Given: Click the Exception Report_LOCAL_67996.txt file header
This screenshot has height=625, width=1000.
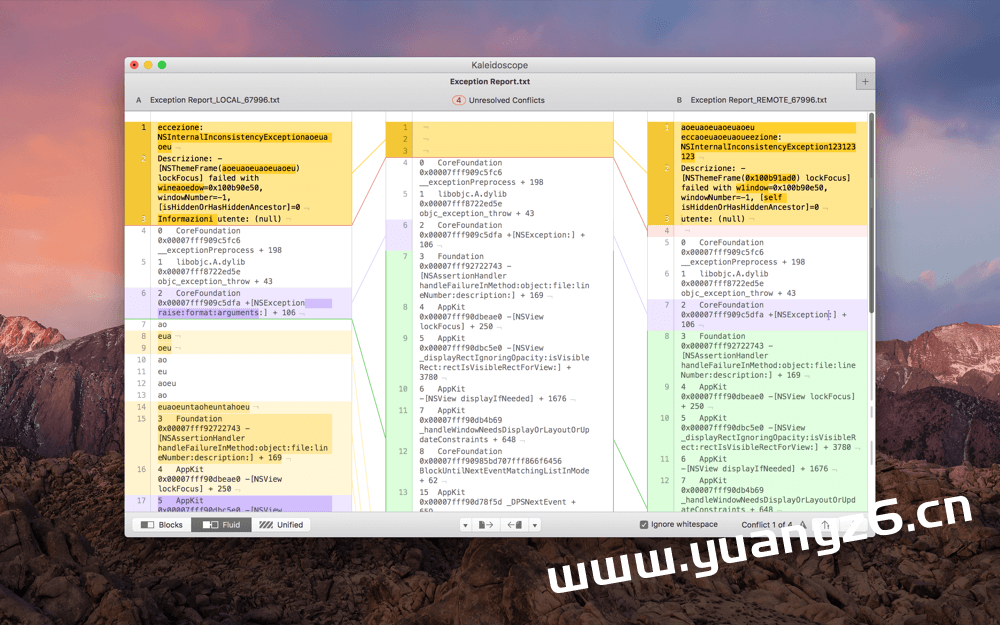Looking at the screenshot, I should point(215,100).
